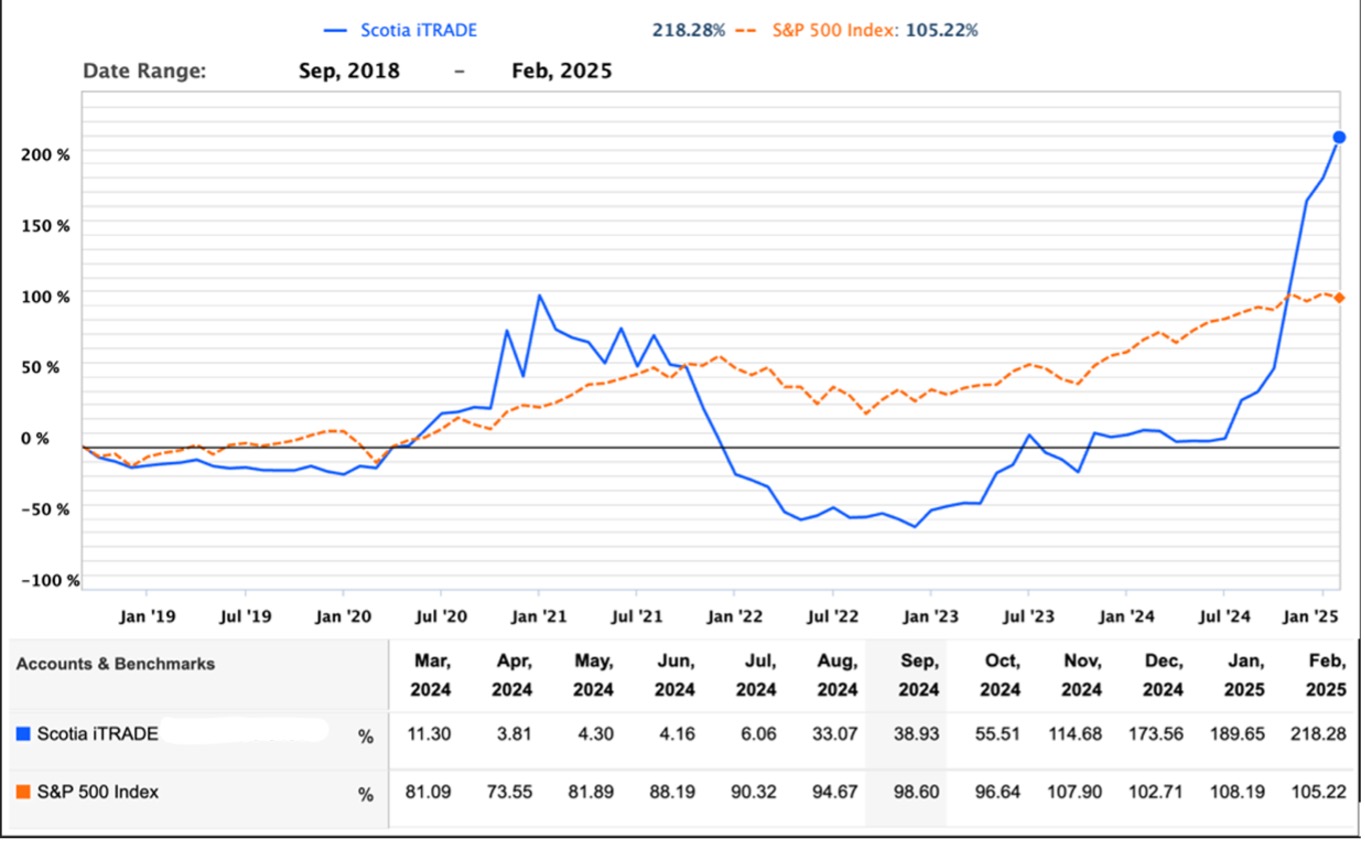The width and height of the screenshot is (1365, 843).
Task: Click the 55.51 cell for October
Action: point(1000,734)
